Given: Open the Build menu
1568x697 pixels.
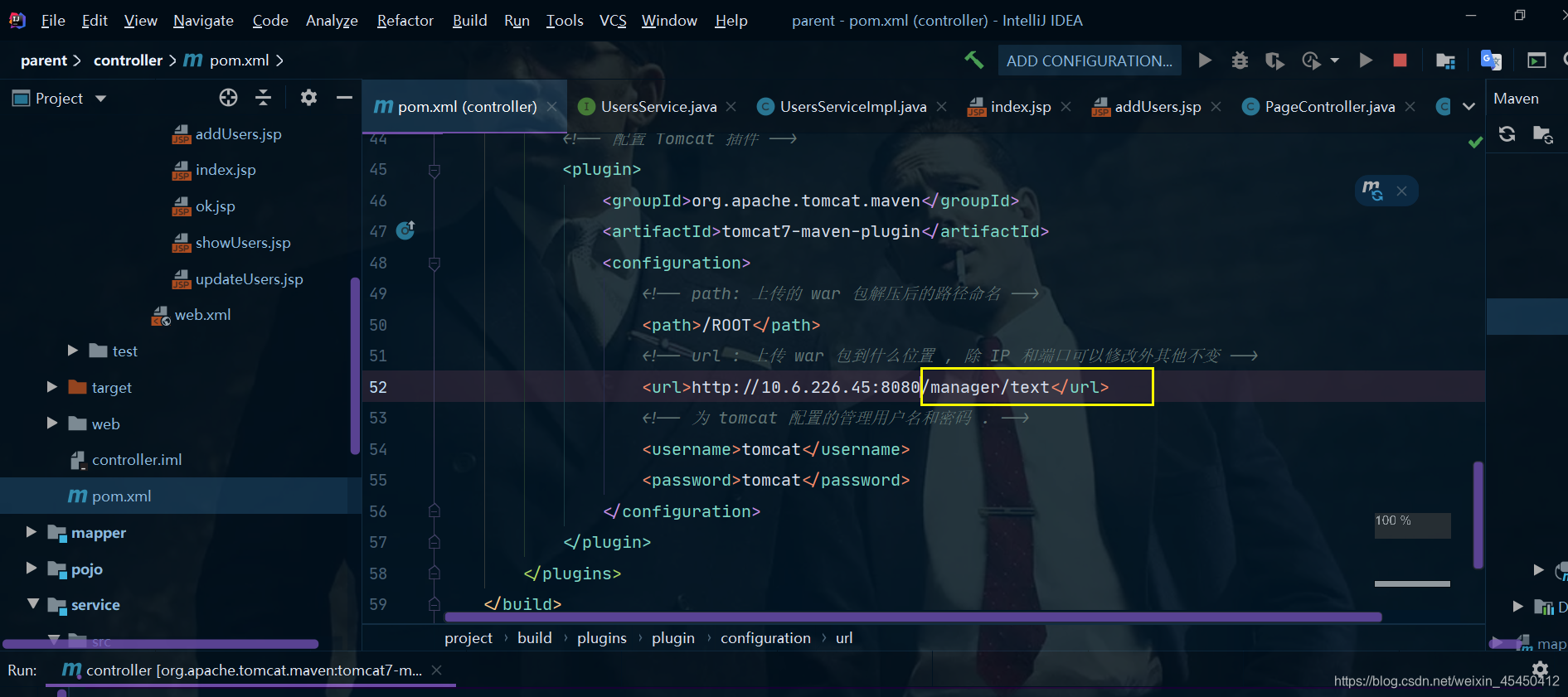Looking at the screenshot, I should [469, 21].
